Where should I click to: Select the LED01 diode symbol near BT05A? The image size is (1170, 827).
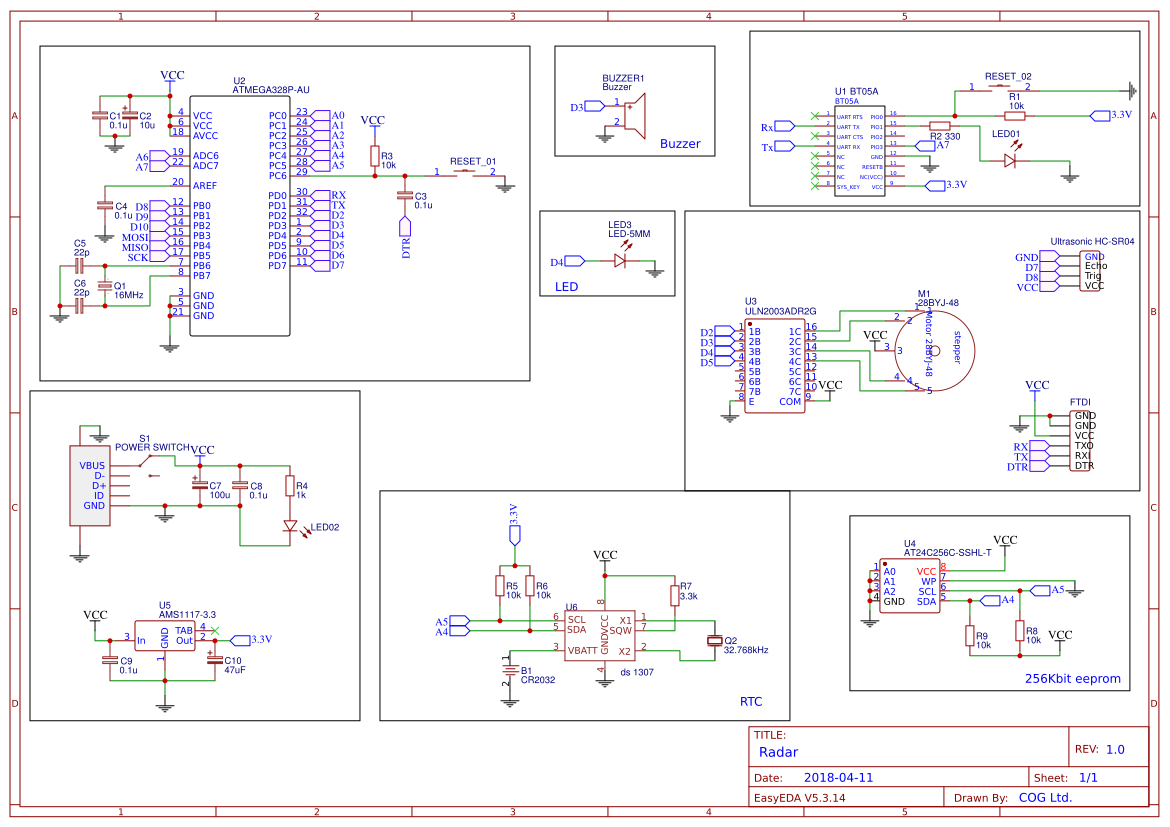1010,160
